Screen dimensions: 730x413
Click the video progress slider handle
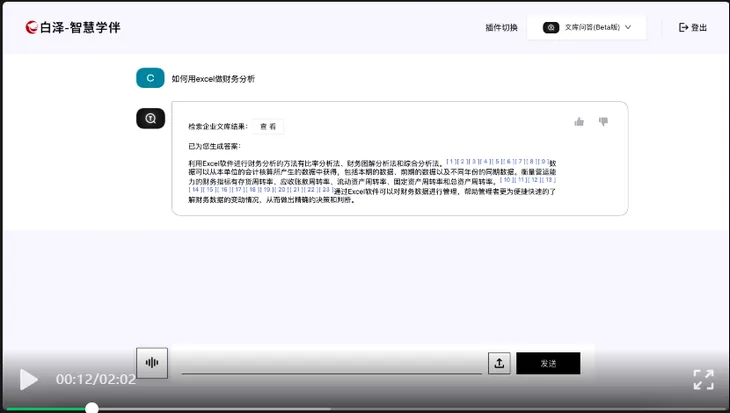[92, 408]
